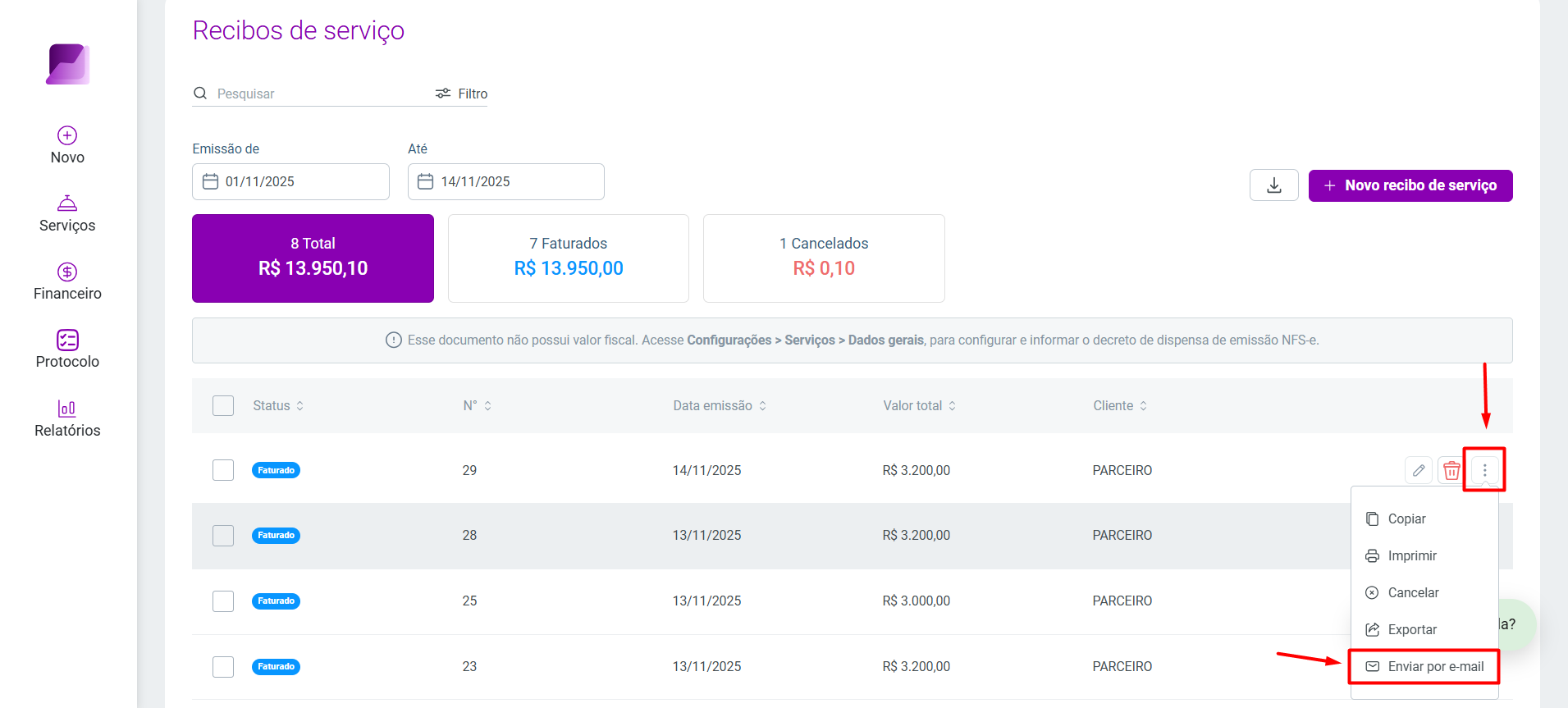Open the Novo sidebar item
Viewport: 1568px width, 708px height.
[67, 145]
